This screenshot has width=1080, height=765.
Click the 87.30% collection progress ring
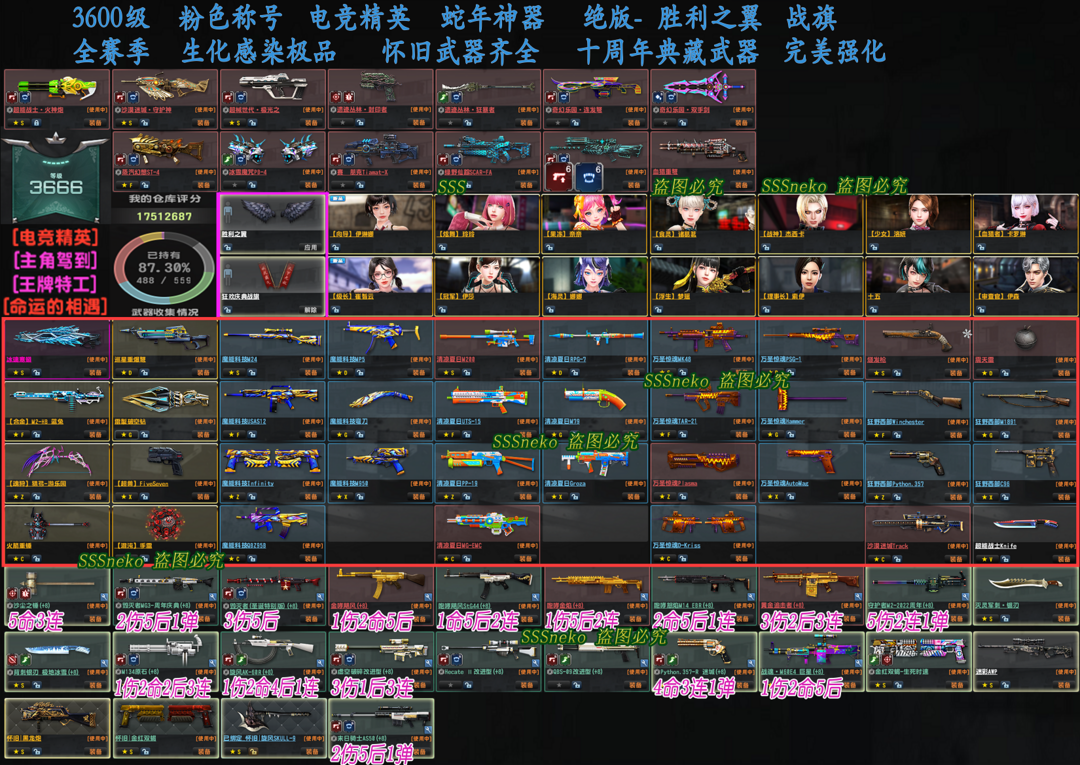coord(164,268)
